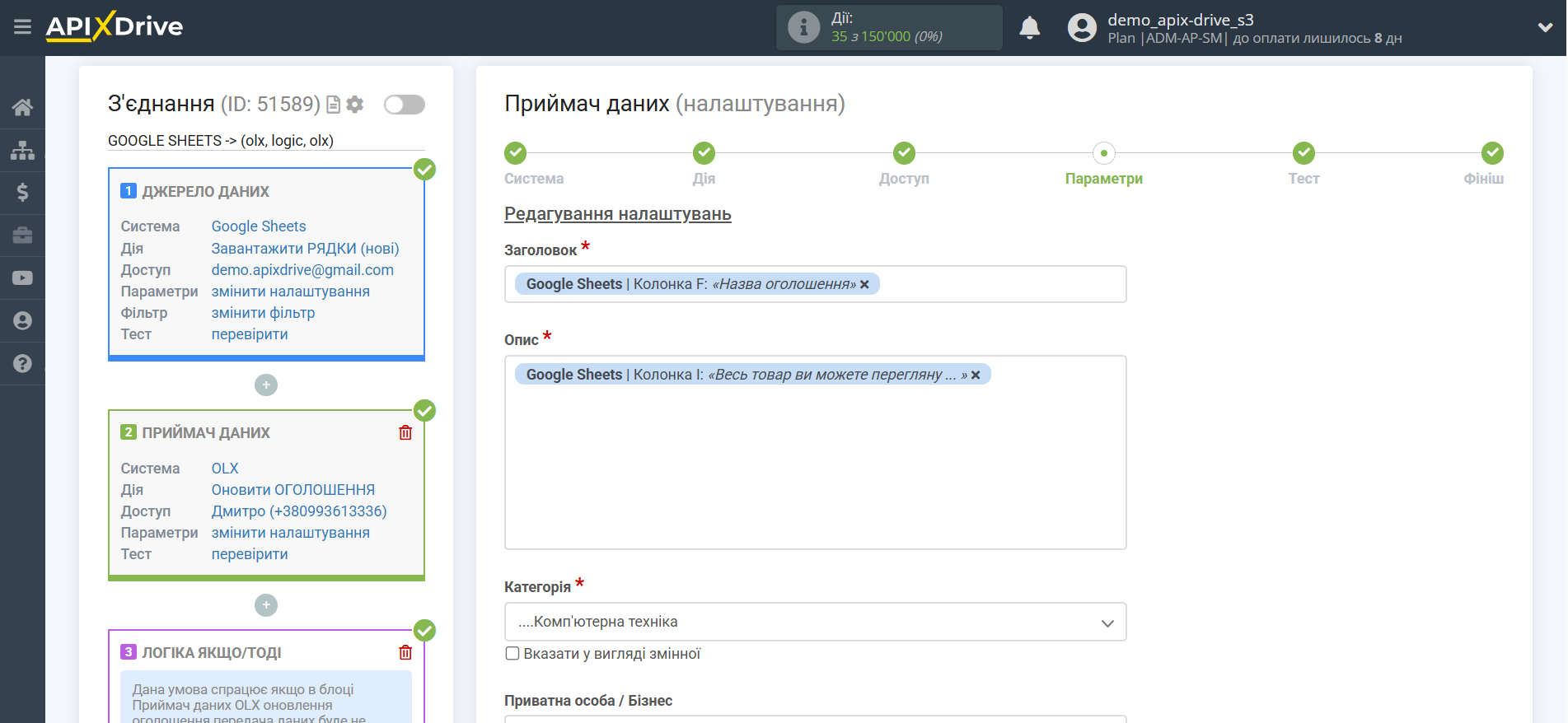
Task: Open the connections sitemap sidebar icon
Action: (x=22, y=150)
